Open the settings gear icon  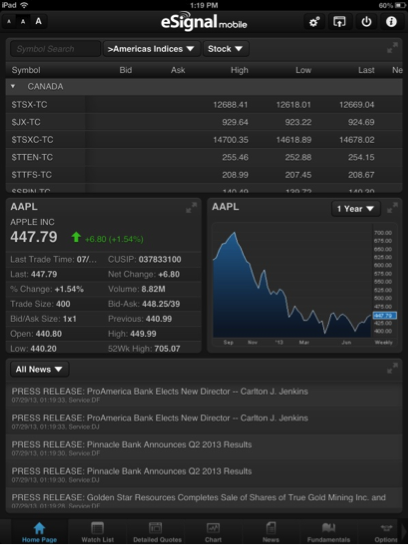point(314,22)
